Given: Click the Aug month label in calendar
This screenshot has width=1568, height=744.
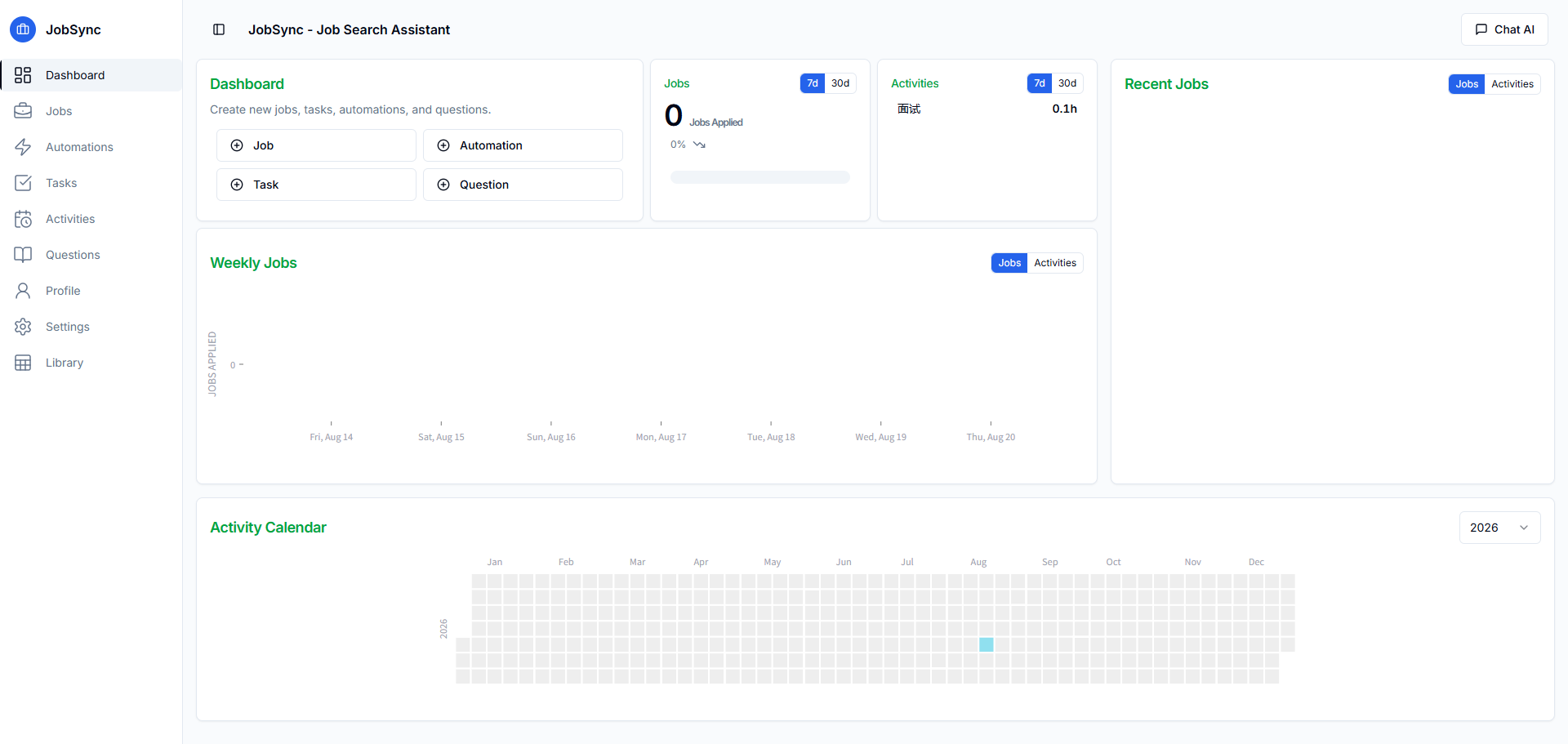Looking at the screenshot, I should (x=978, y=562).
